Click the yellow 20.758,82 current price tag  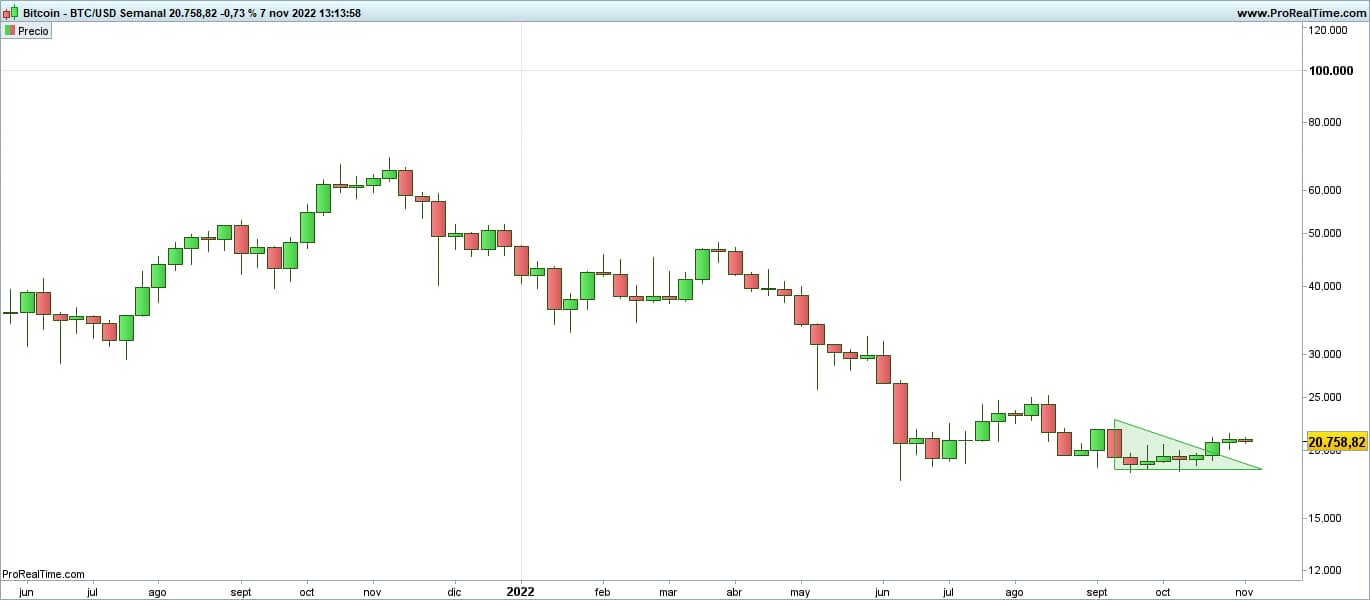(1336, 442)
